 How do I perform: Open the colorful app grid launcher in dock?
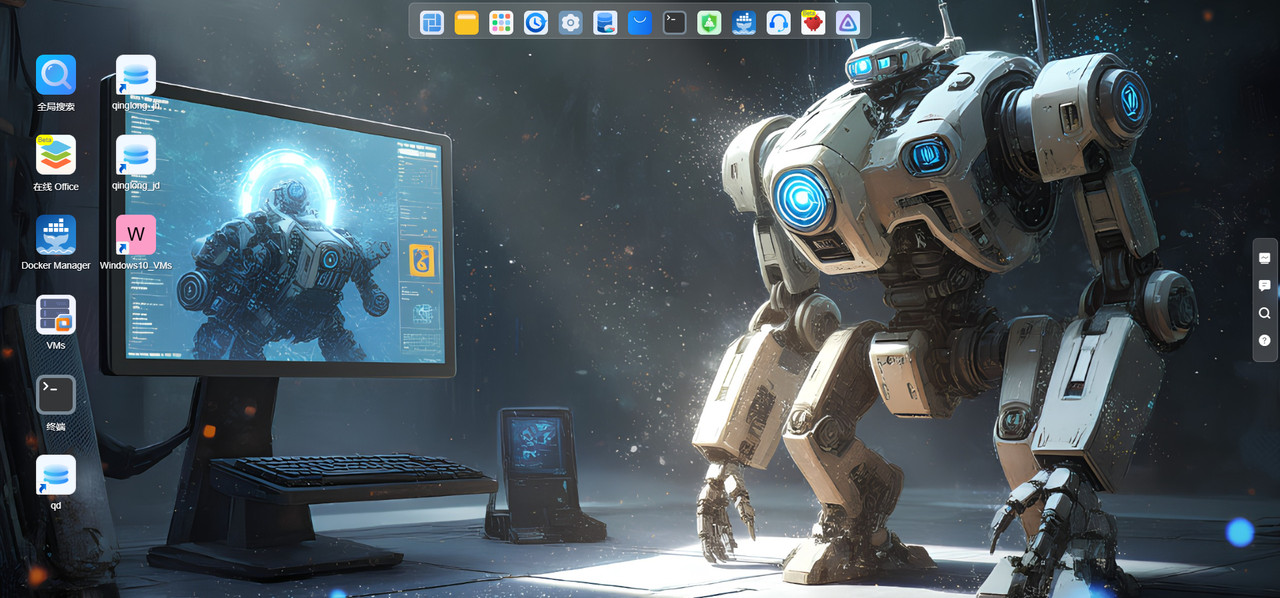click(501, 22)
